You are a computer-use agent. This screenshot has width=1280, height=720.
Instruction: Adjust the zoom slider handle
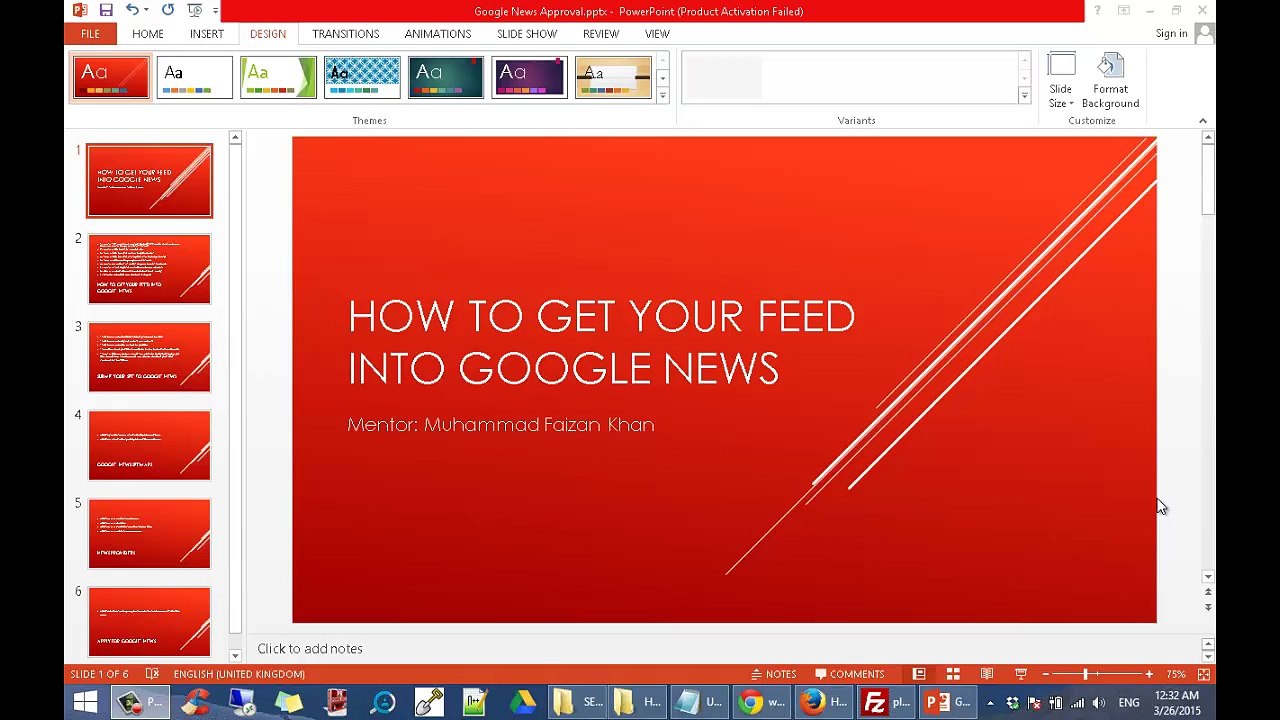click(1085, 674)
